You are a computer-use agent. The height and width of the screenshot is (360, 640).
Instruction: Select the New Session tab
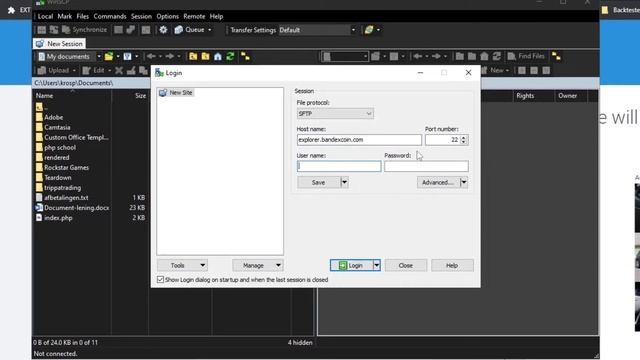click(x=60, y=44)
